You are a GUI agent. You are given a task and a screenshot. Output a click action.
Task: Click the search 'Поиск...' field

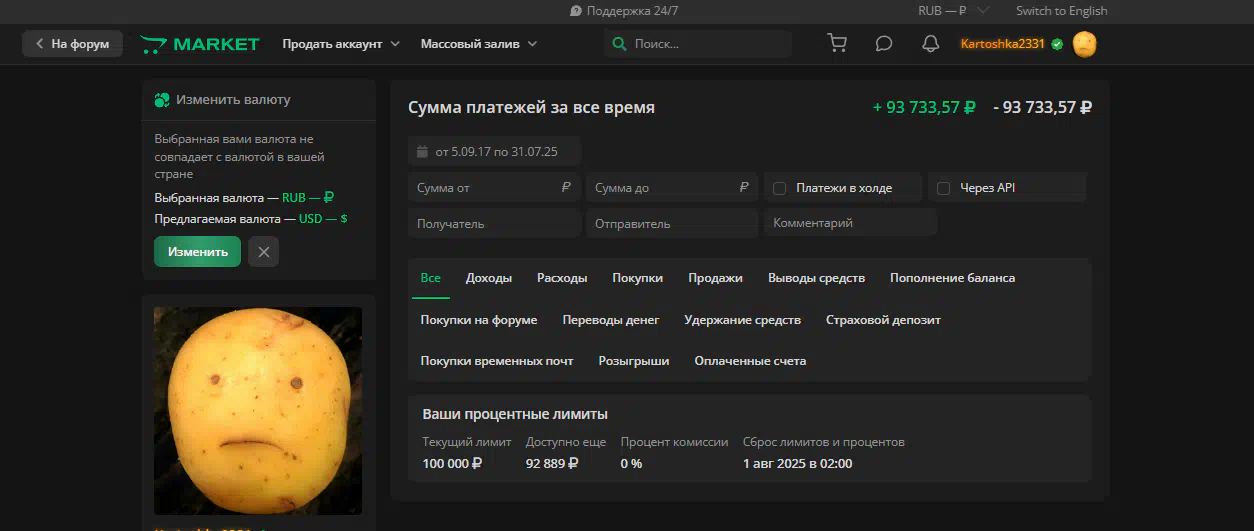click(x=697, y=44)
